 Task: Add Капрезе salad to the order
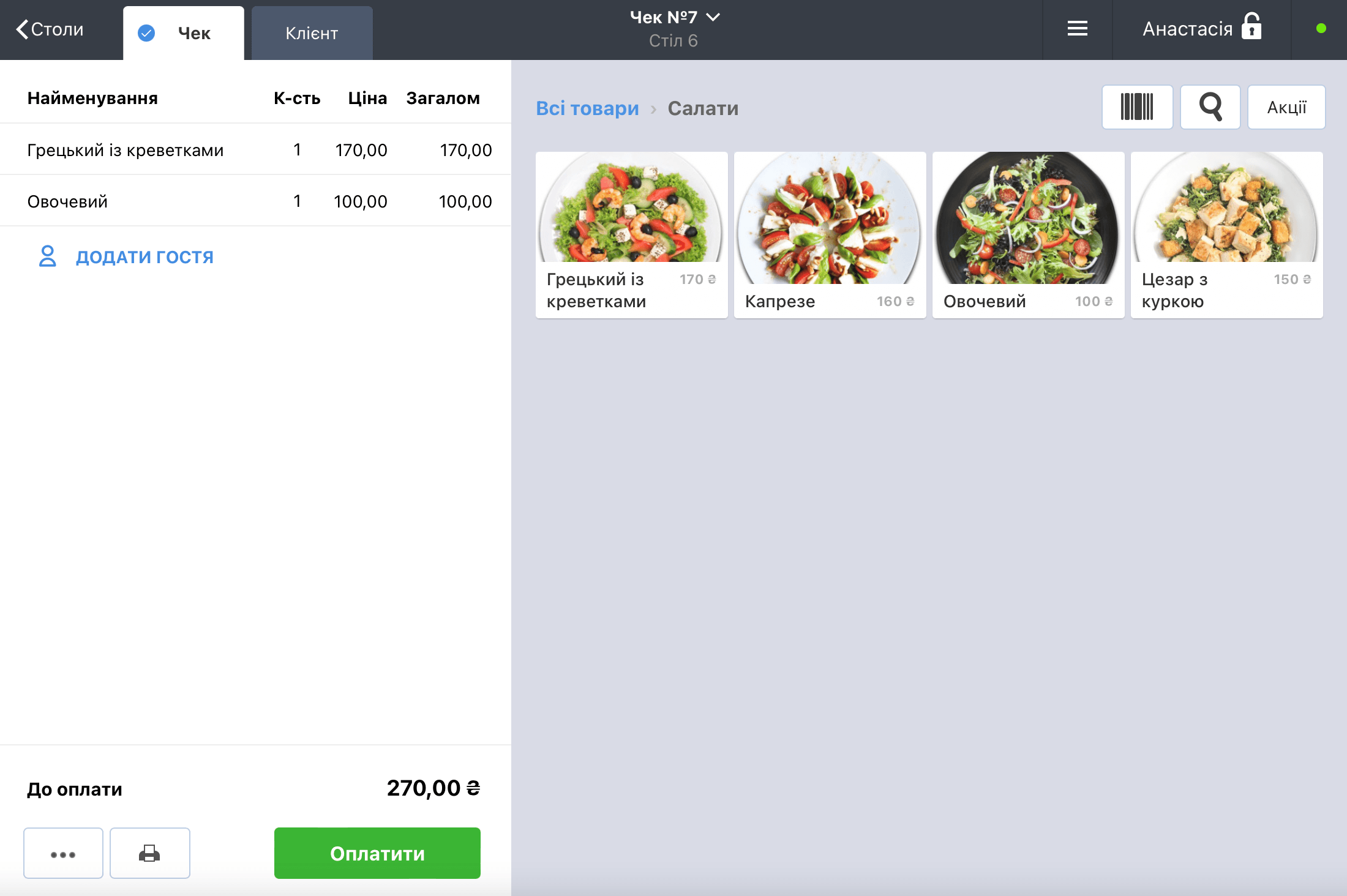click(830, 235)
